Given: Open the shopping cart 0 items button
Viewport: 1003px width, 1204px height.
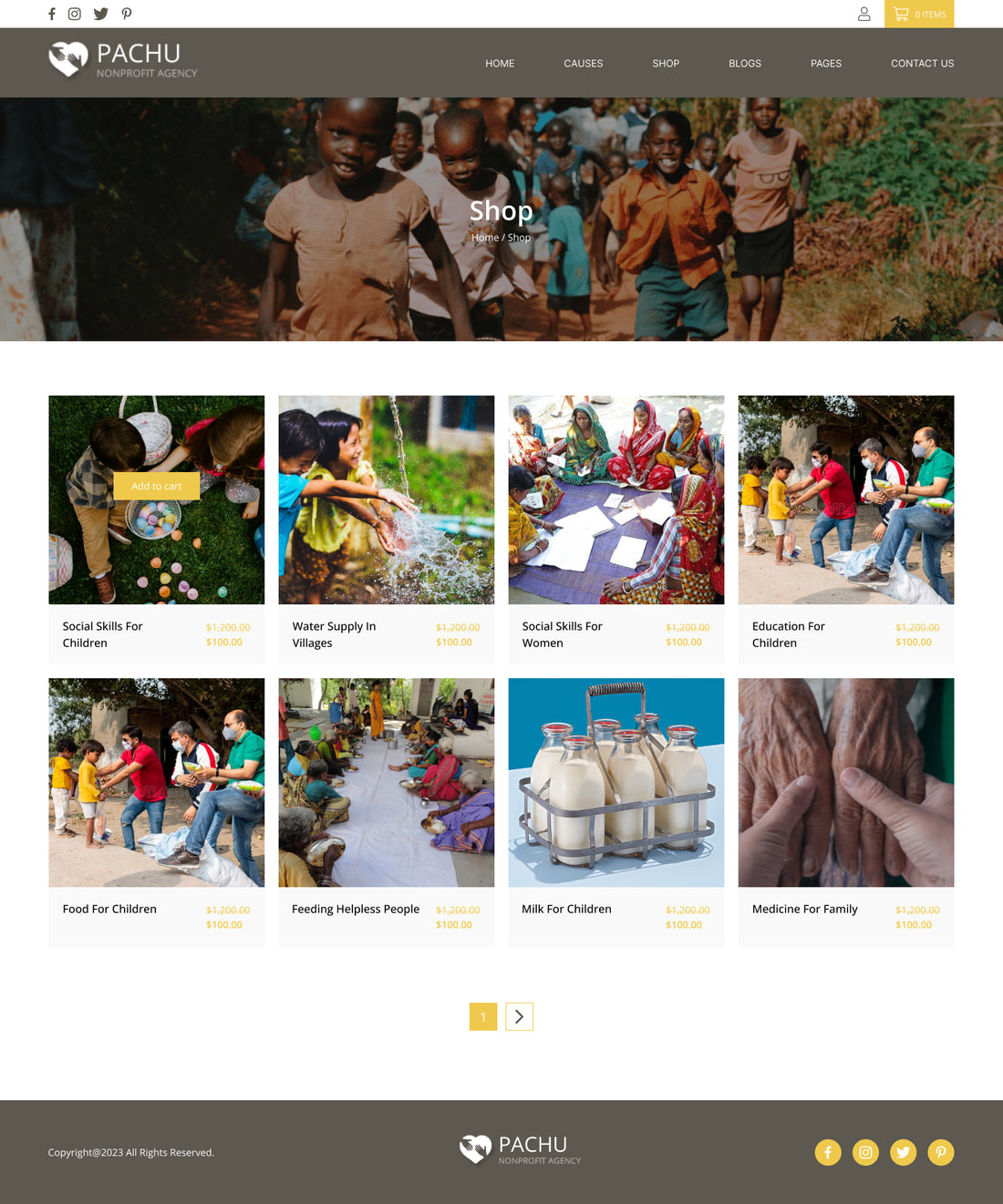Looking at the screenshot, I should (919, 14).
